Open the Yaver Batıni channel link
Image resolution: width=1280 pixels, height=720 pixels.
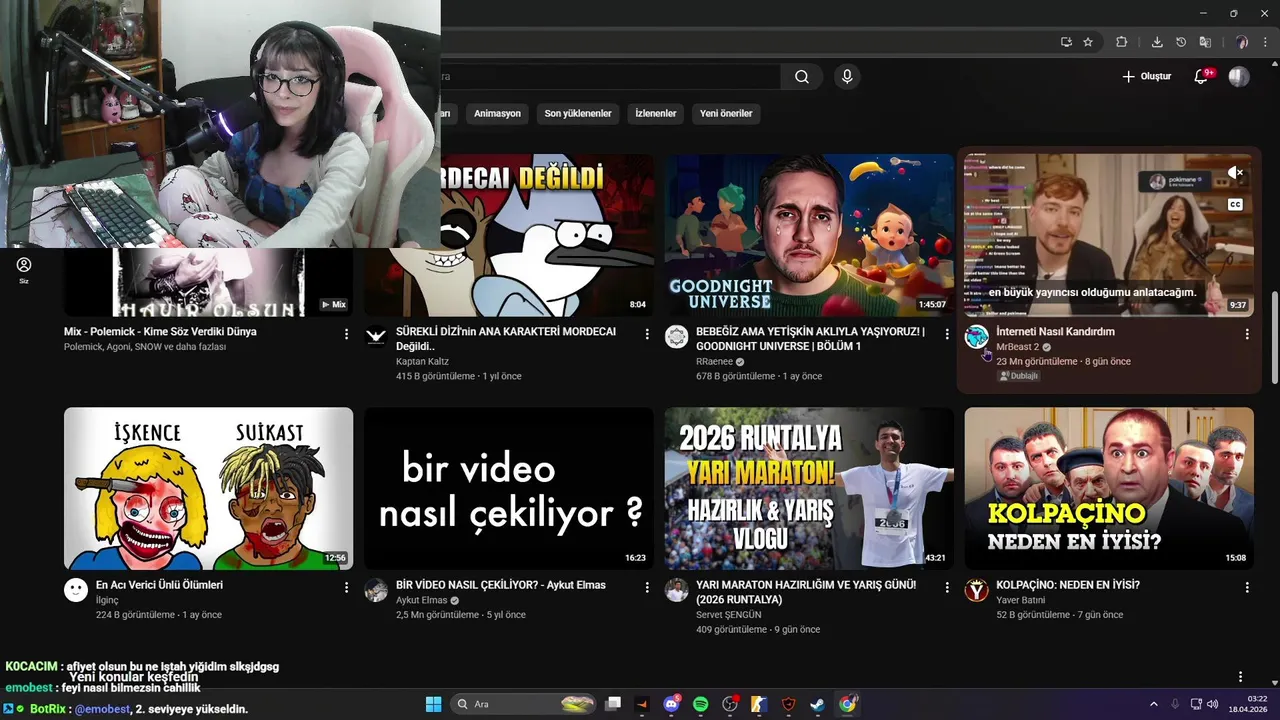click(x=1020, y=600)
